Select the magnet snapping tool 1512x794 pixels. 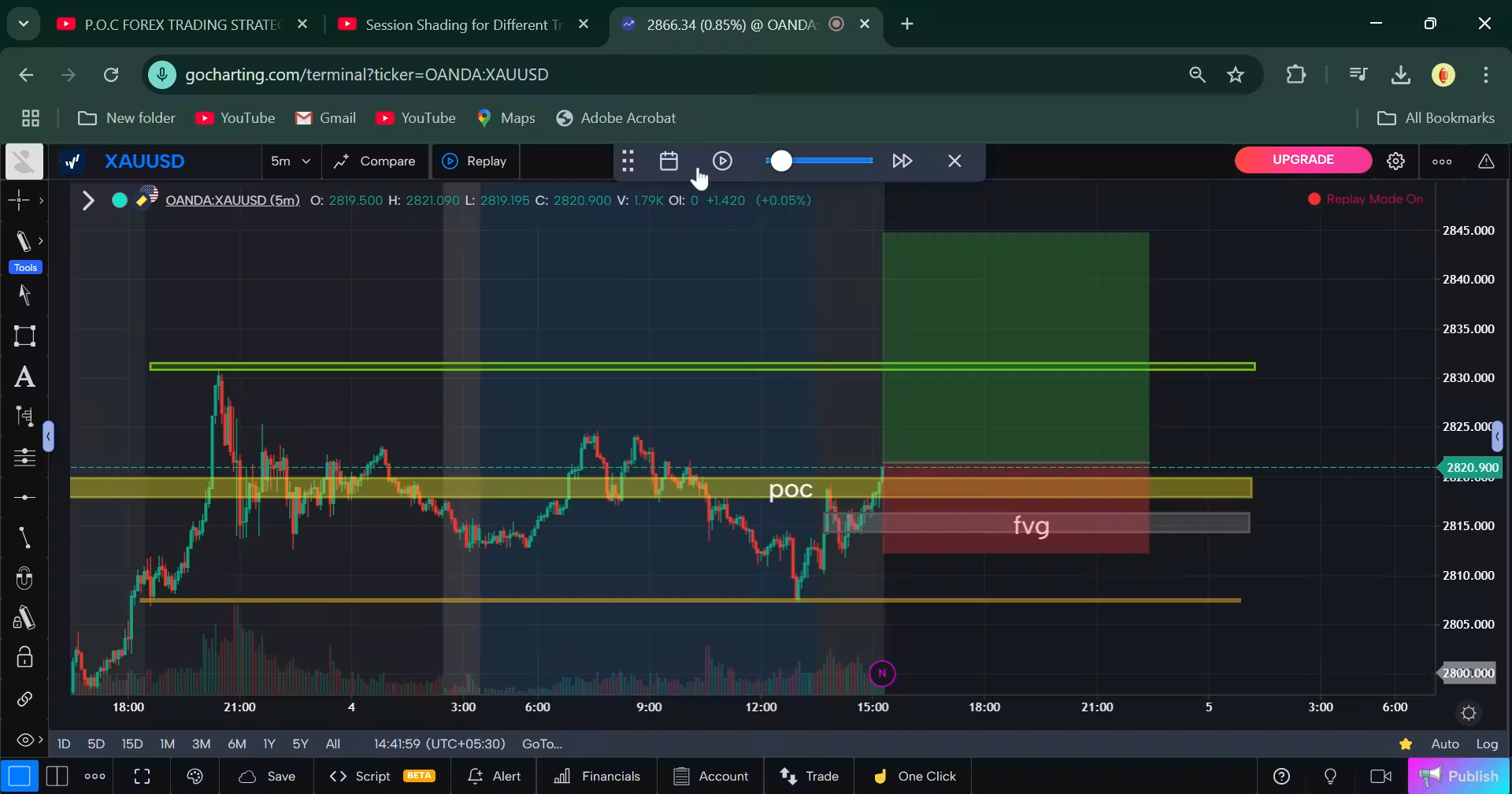24,577
